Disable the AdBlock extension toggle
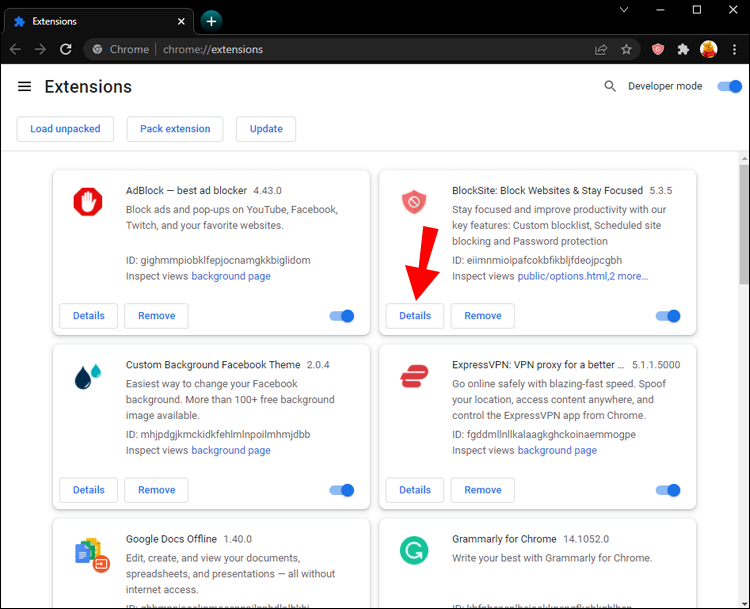 tap(342, 316)
